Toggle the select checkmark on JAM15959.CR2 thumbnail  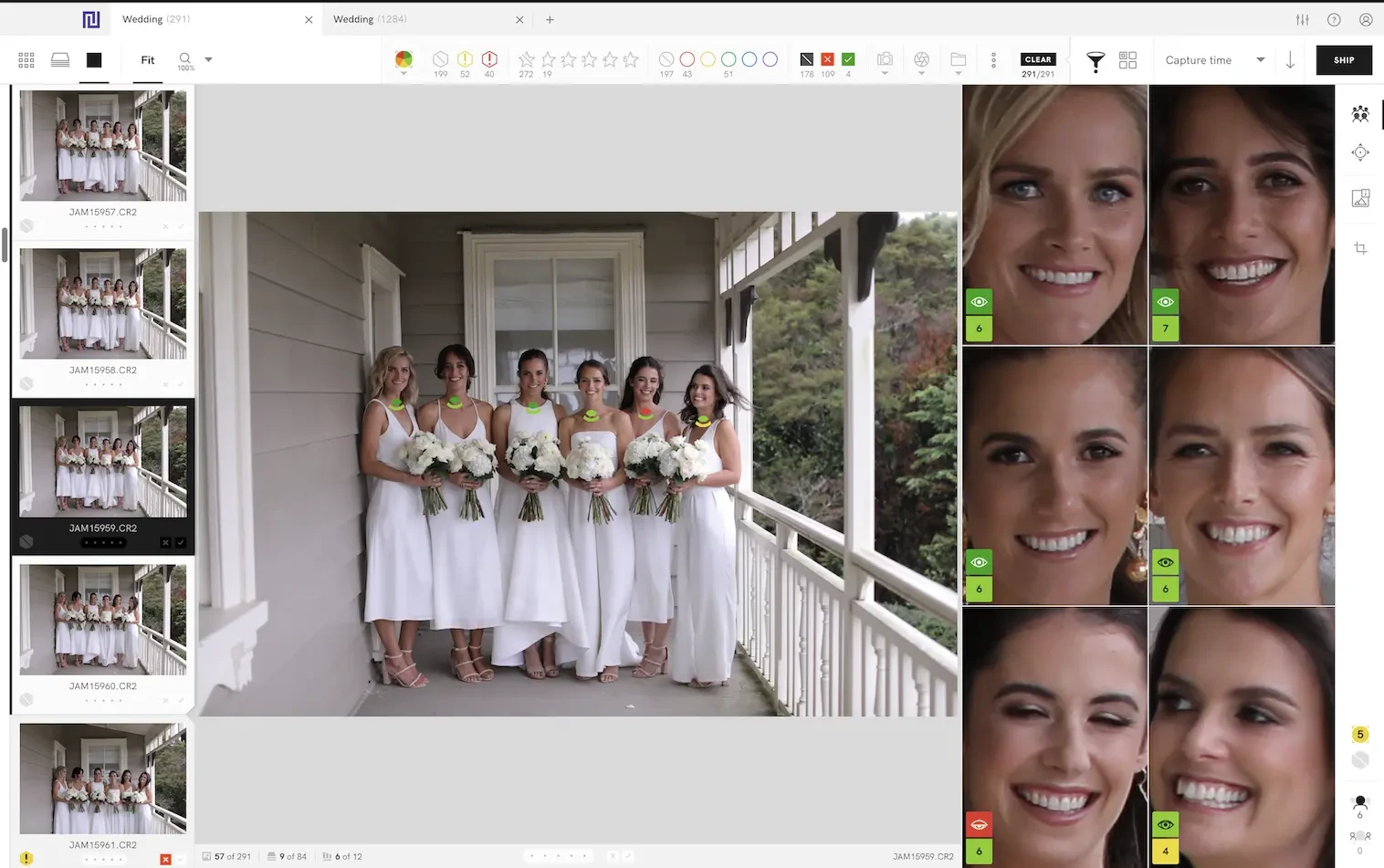point(181,542)
